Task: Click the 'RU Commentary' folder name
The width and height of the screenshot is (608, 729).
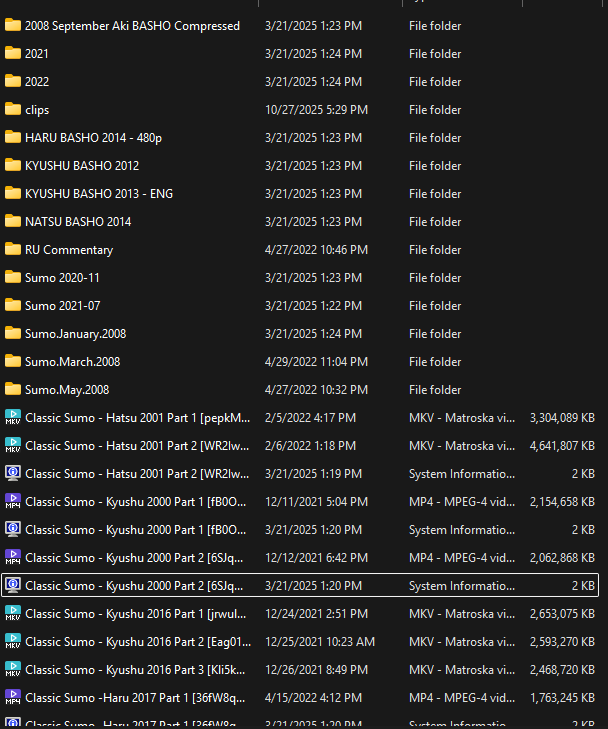Action: pos(69,250)
